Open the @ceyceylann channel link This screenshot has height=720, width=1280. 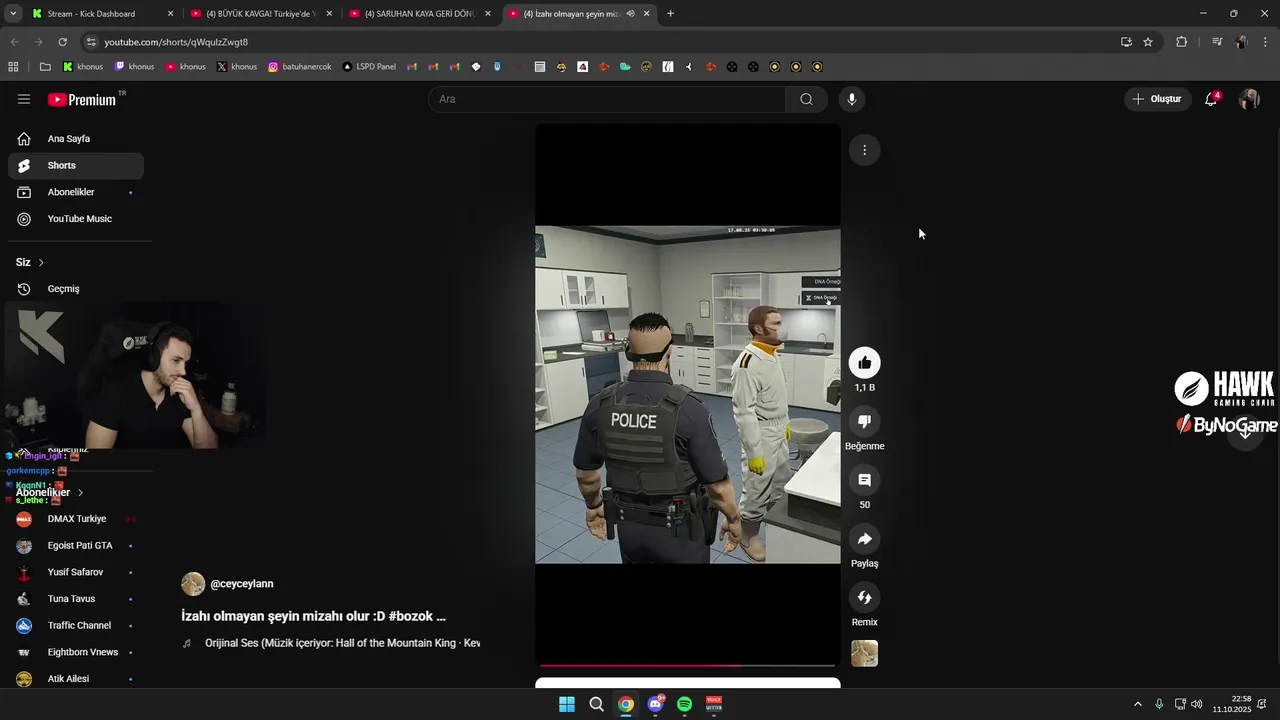(241, 584)
